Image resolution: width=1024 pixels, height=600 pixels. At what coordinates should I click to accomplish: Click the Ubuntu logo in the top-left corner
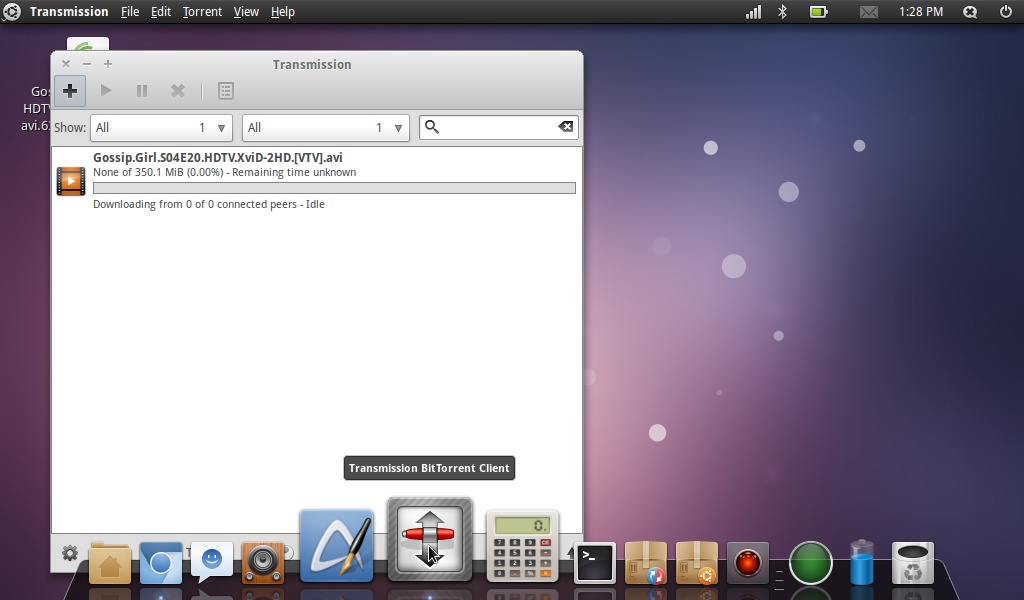(x=12, y=12)
